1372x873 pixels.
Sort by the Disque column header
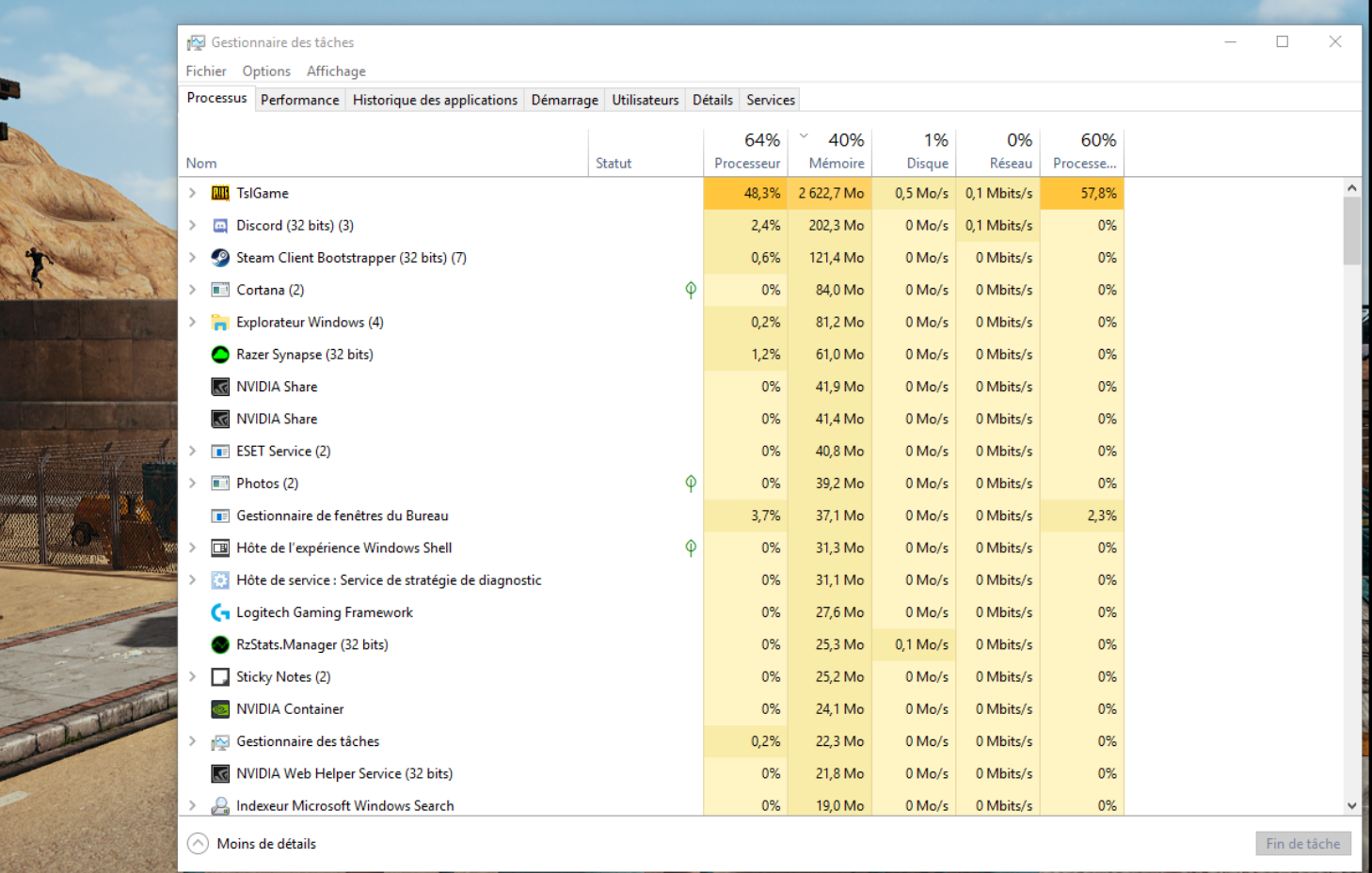(914, 152)
